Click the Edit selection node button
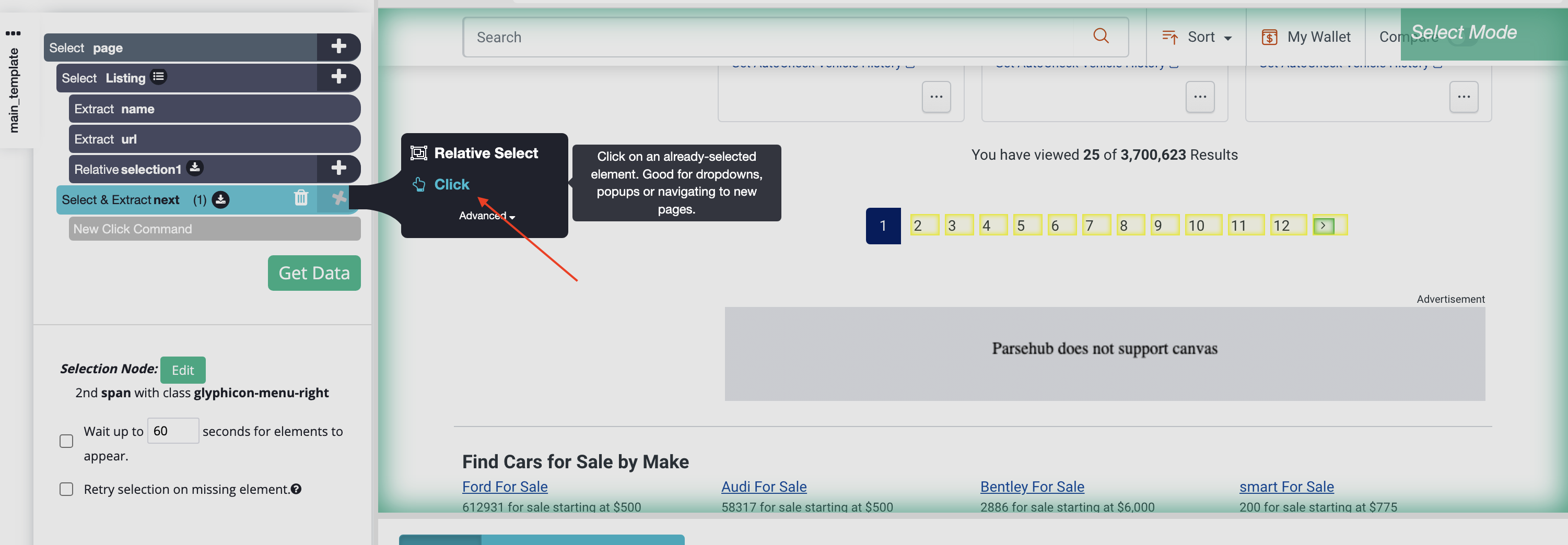Viewport: 1568px width, 545px height. click(183, 370)
